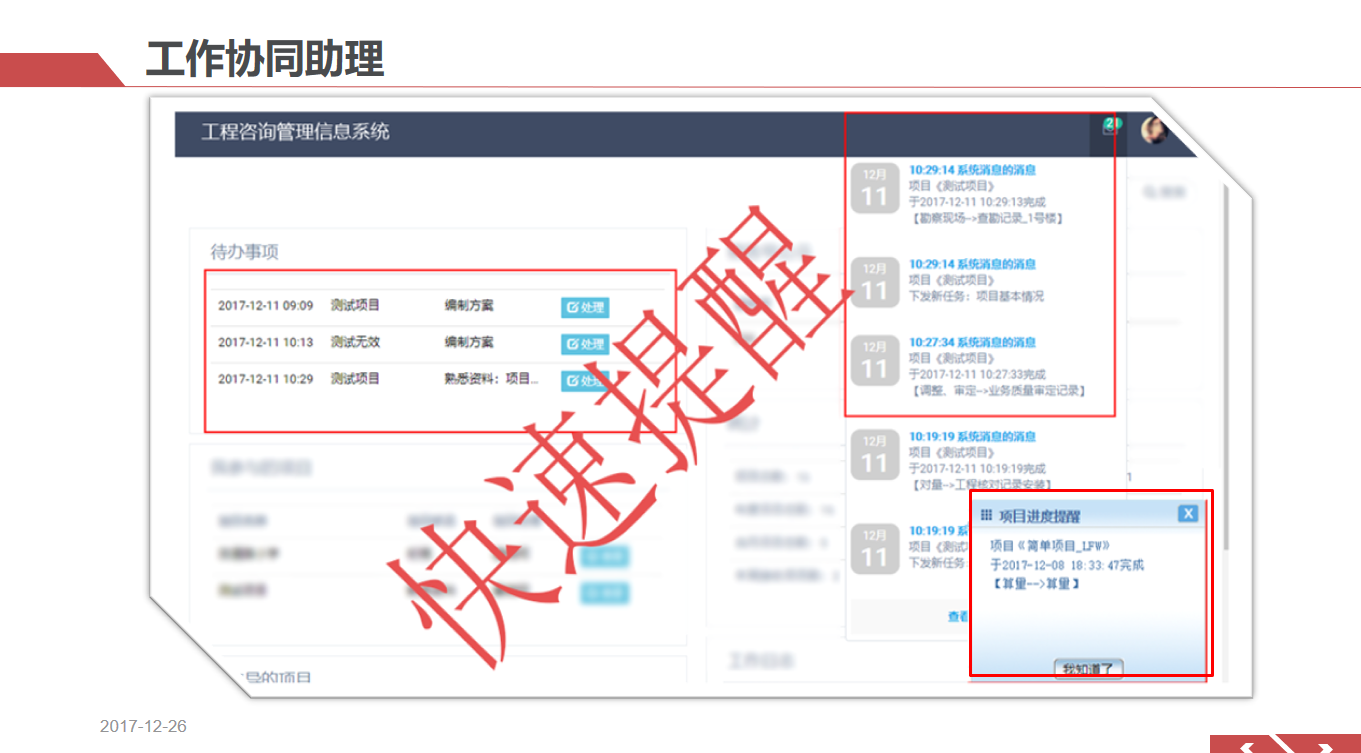The image size is (1361, 753).
Task: Click the 测试无效 project name
Action: pyautogui.click(x=355, y=342)
